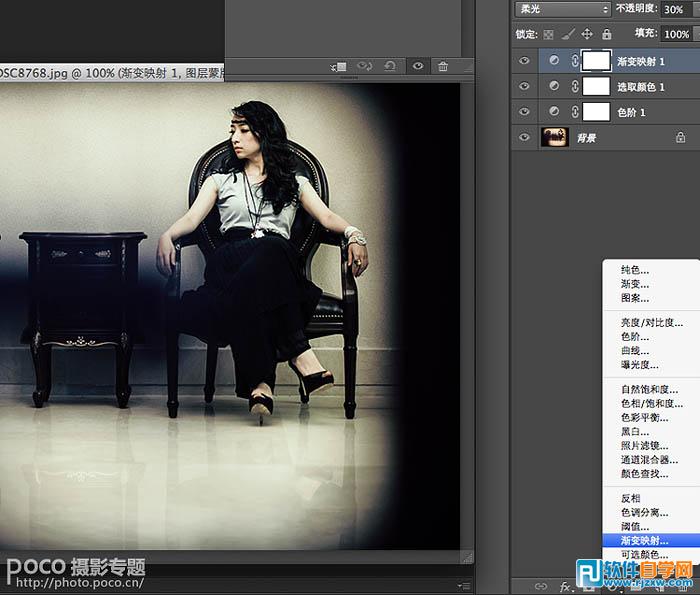The image size is (700, 595).
Task: Choose highlighted 渐变映射... menu entry
Action: [x=651, y=541]
